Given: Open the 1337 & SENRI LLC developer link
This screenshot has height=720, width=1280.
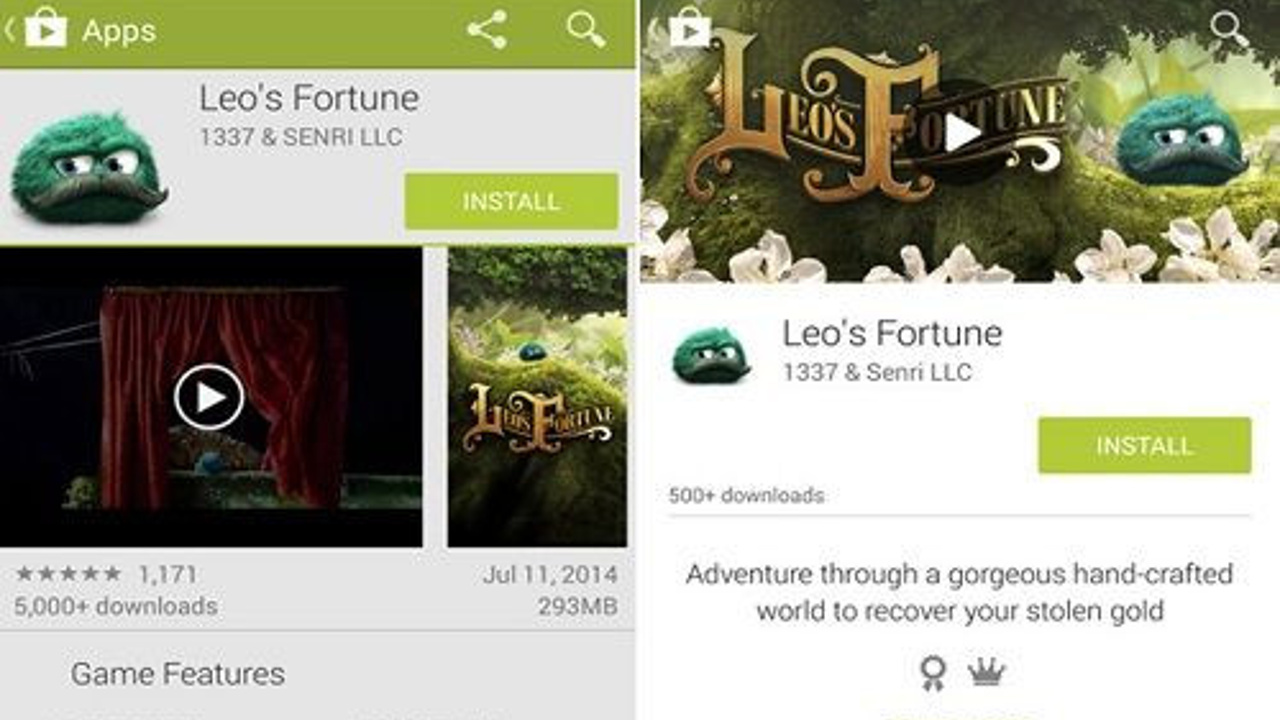Looking at the screenshot, I should click(301, 138).
